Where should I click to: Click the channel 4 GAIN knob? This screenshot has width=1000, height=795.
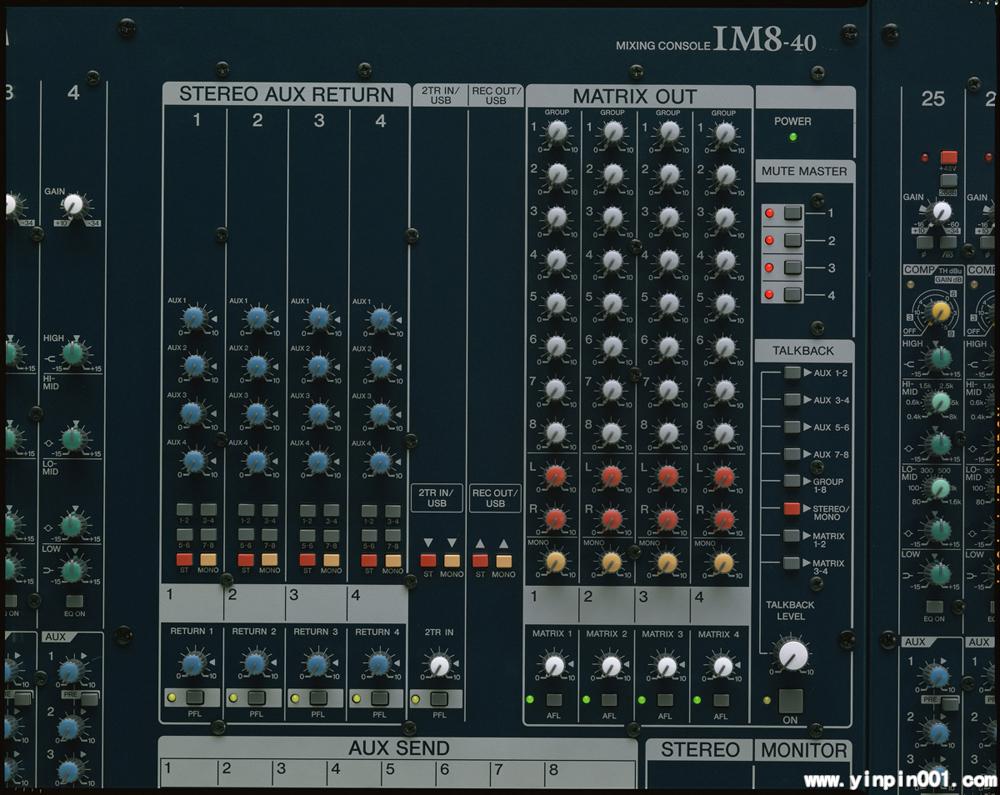tap(73, 205)
